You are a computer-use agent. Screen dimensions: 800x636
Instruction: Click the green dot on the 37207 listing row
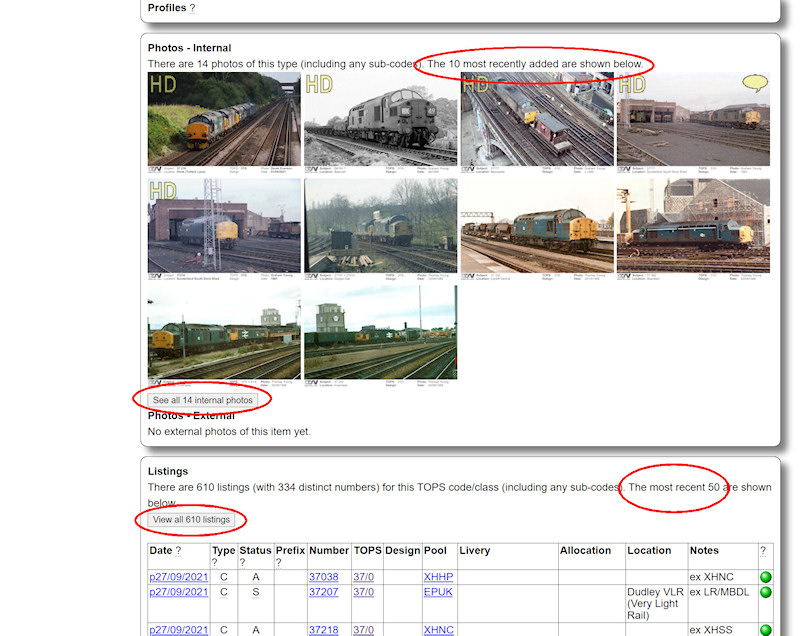click(765, 592)
